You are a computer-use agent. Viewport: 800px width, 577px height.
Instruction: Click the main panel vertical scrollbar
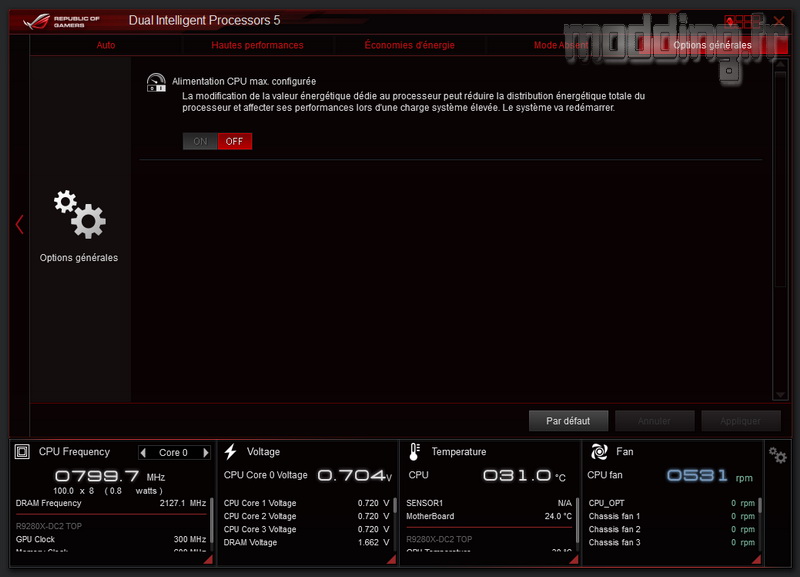tap(780, 179)
